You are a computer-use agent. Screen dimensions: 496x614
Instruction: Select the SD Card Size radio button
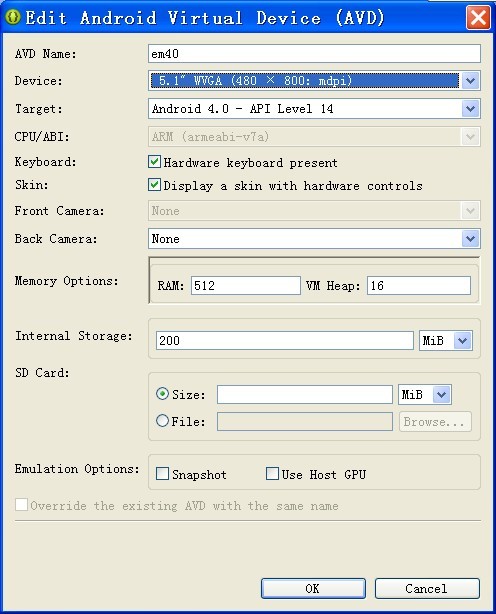(162, 394)
